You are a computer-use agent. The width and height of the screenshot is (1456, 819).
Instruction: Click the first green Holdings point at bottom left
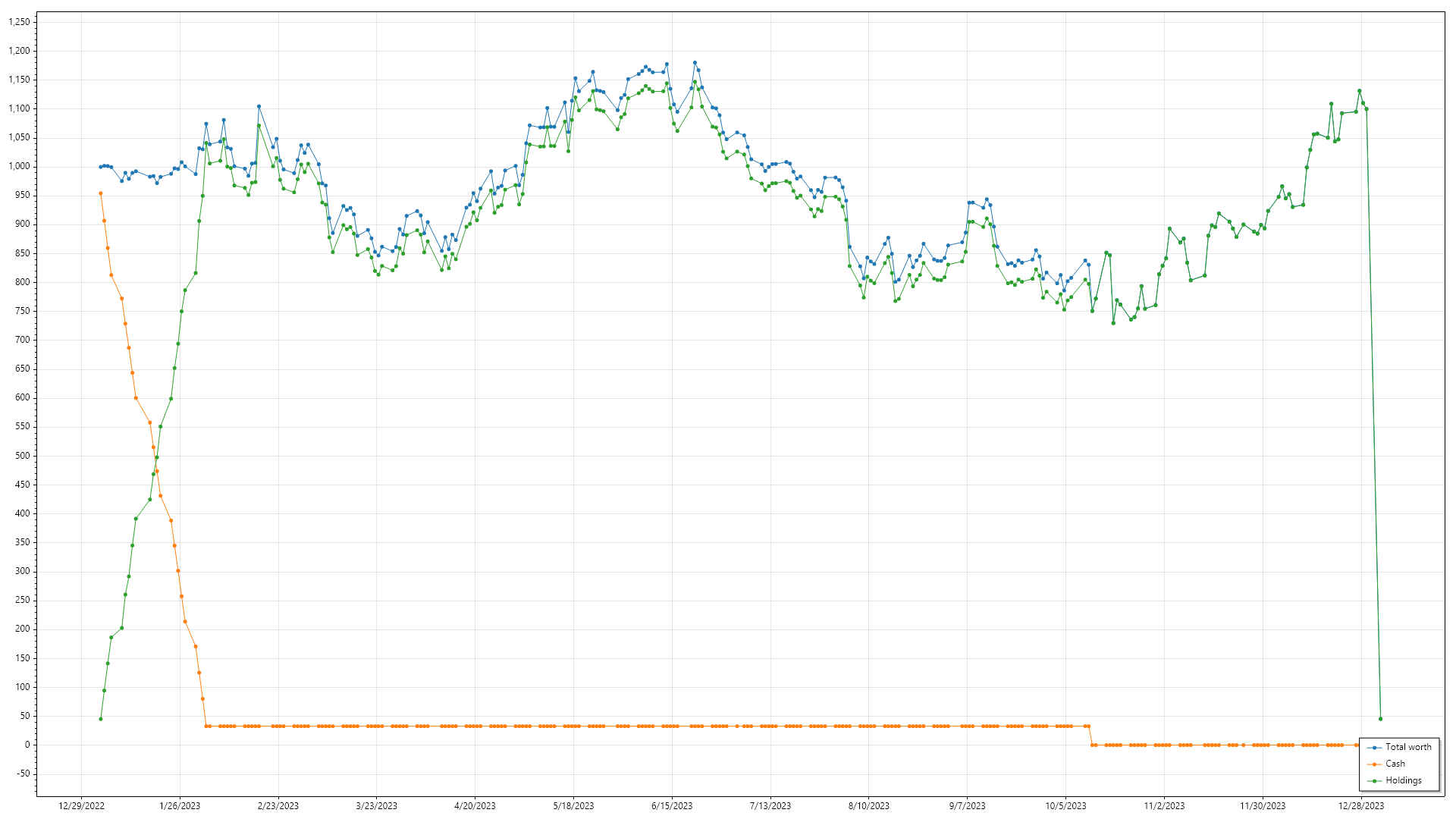point(101,719)
